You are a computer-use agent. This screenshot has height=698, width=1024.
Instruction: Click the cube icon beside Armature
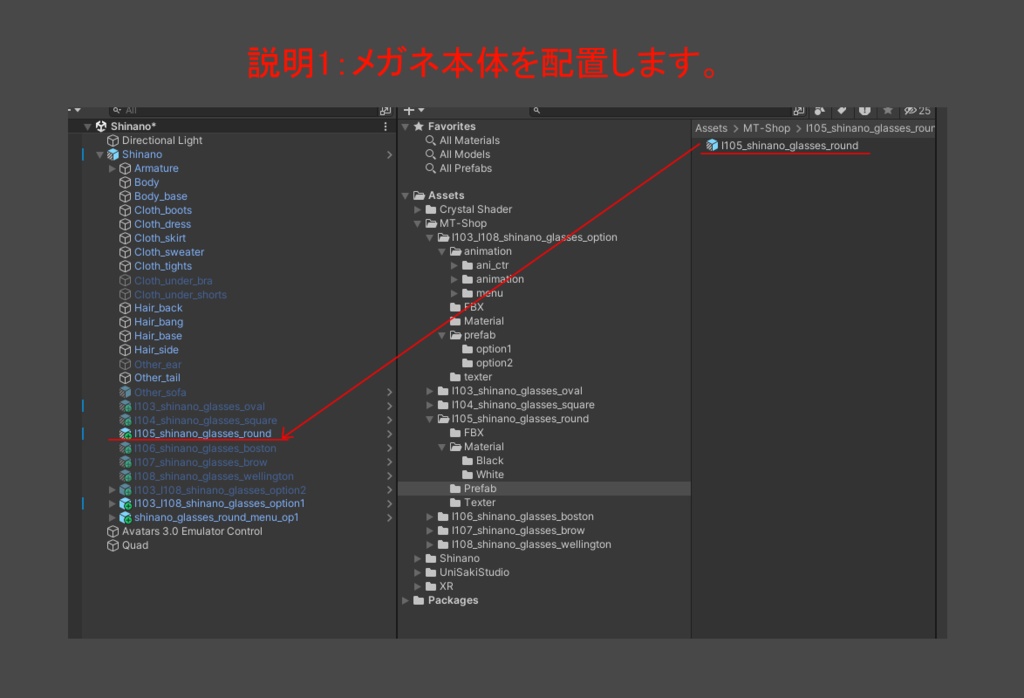click(125, 168)
